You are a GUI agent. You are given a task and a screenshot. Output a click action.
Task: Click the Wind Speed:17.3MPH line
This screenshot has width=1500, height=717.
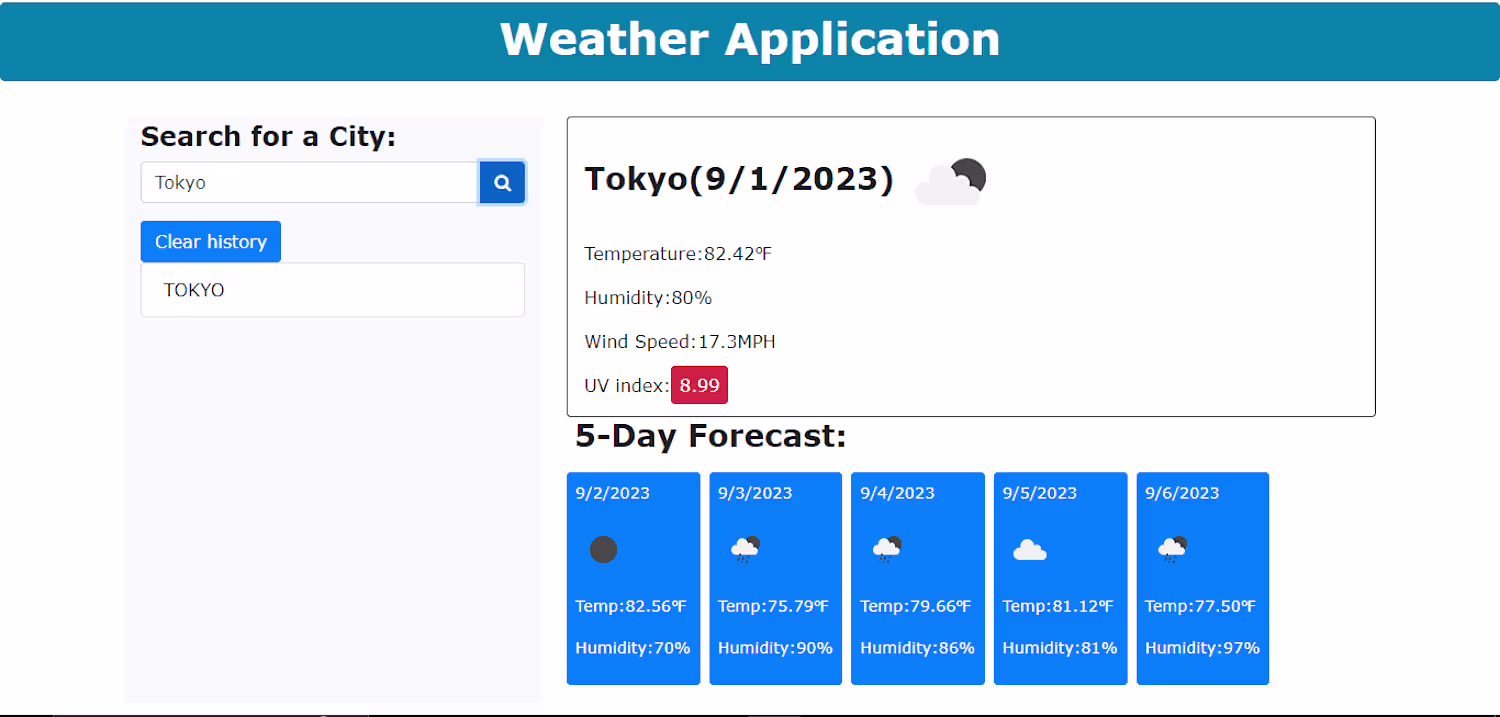pos(680,342)
